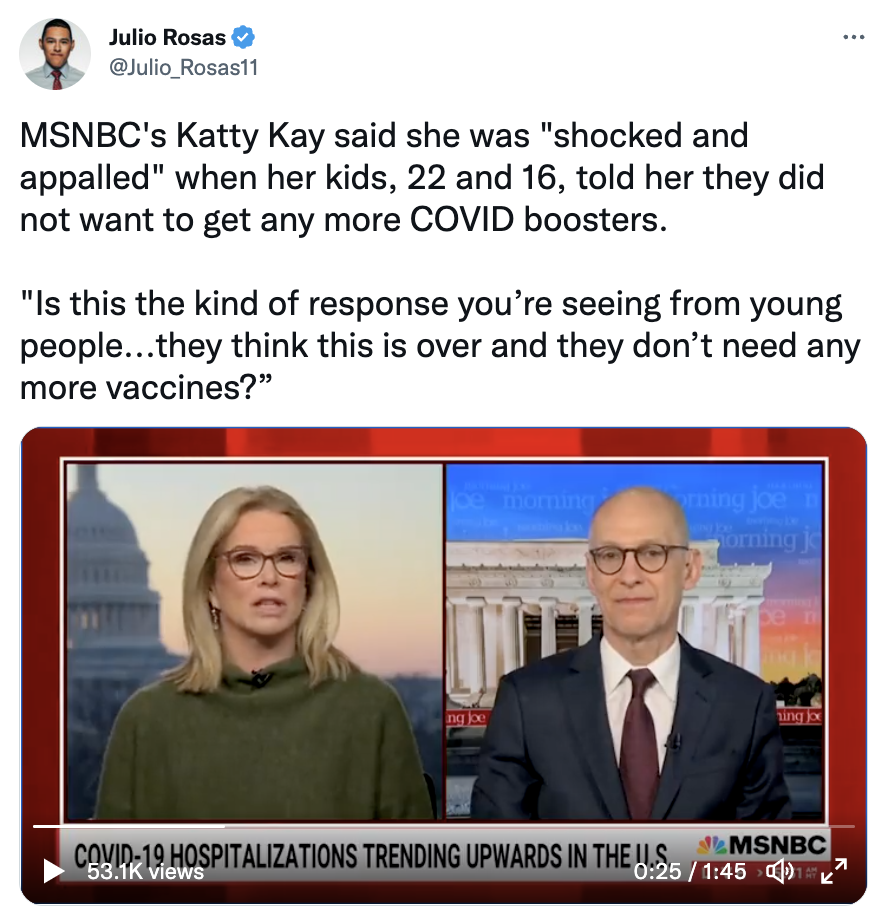Open the three-dot more options menu
Viewport: 886px width, 924px height.
[x=854, y=38]
